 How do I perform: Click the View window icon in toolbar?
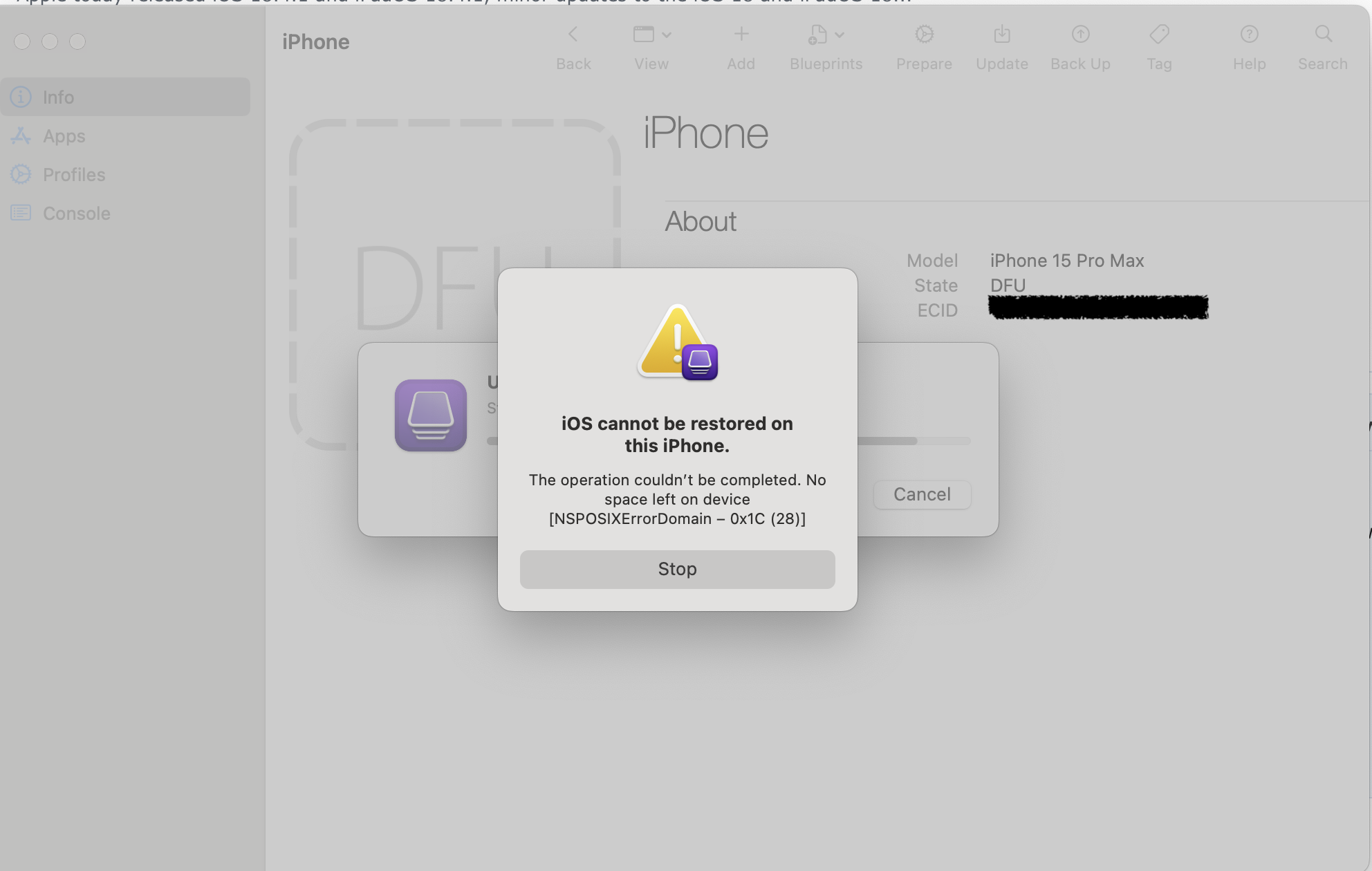coord(643,34)
